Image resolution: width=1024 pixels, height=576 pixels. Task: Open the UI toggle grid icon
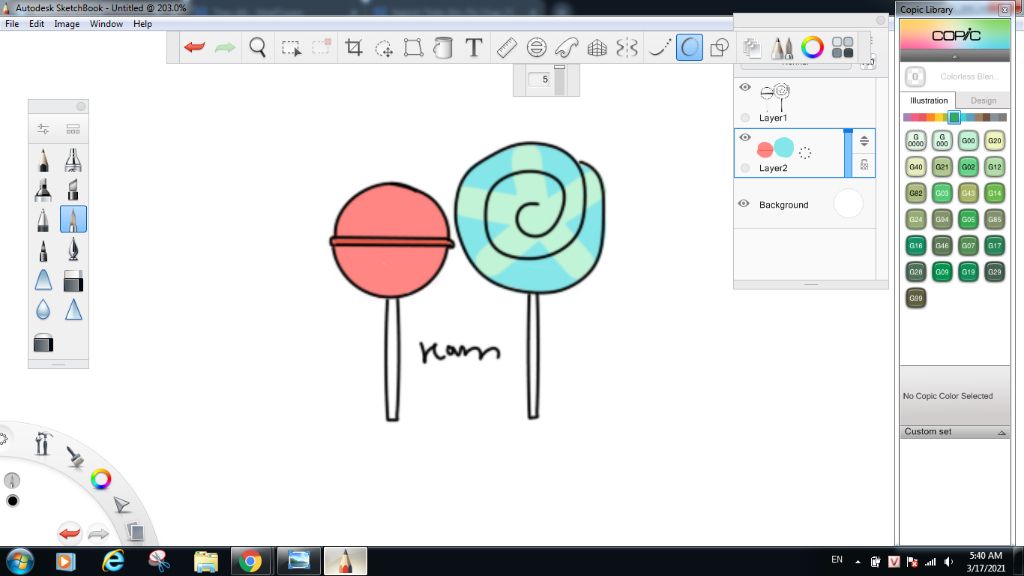(x=842, y=47)
